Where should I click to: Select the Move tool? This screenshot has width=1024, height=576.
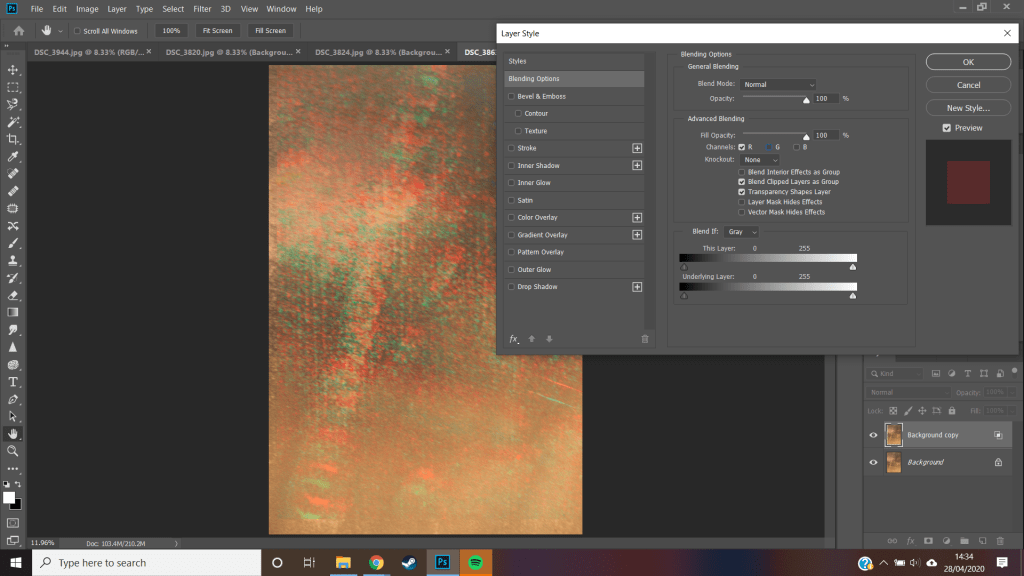coord(13,70)
